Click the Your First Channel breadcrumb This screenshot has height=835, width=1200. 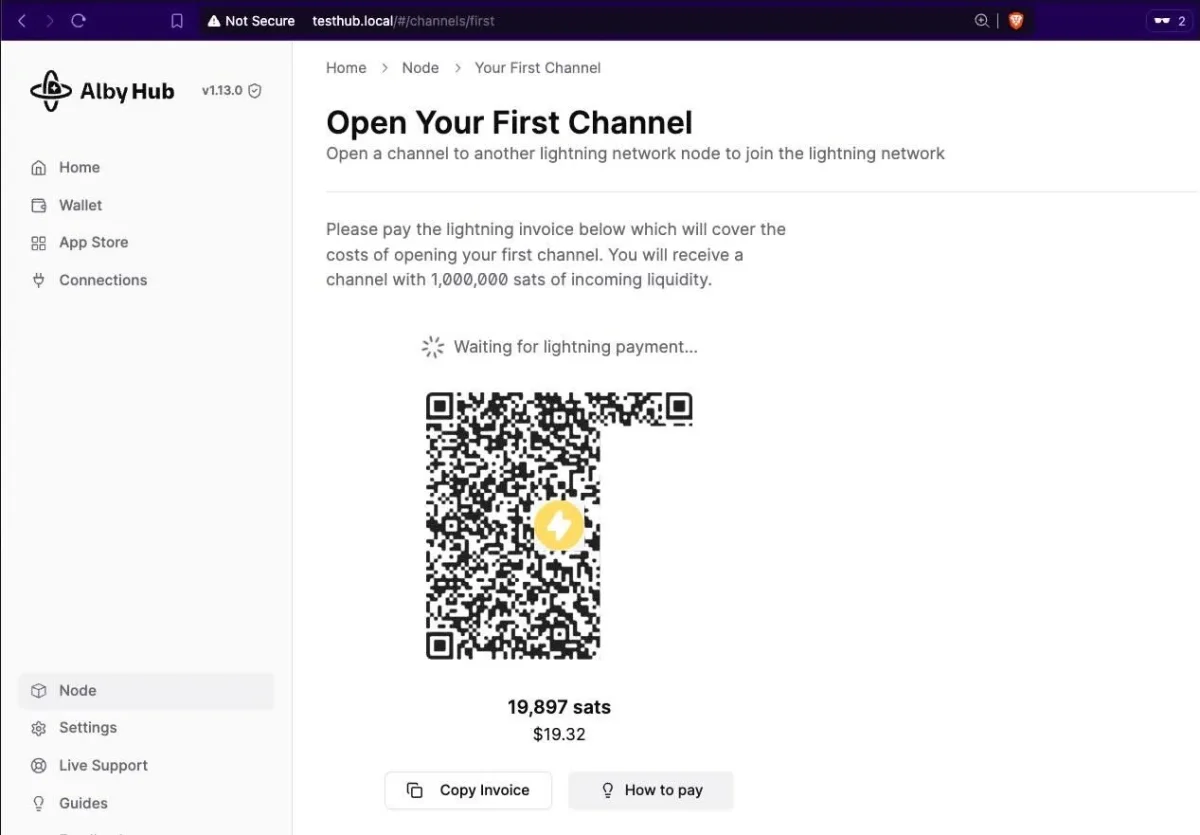[538, 68]
